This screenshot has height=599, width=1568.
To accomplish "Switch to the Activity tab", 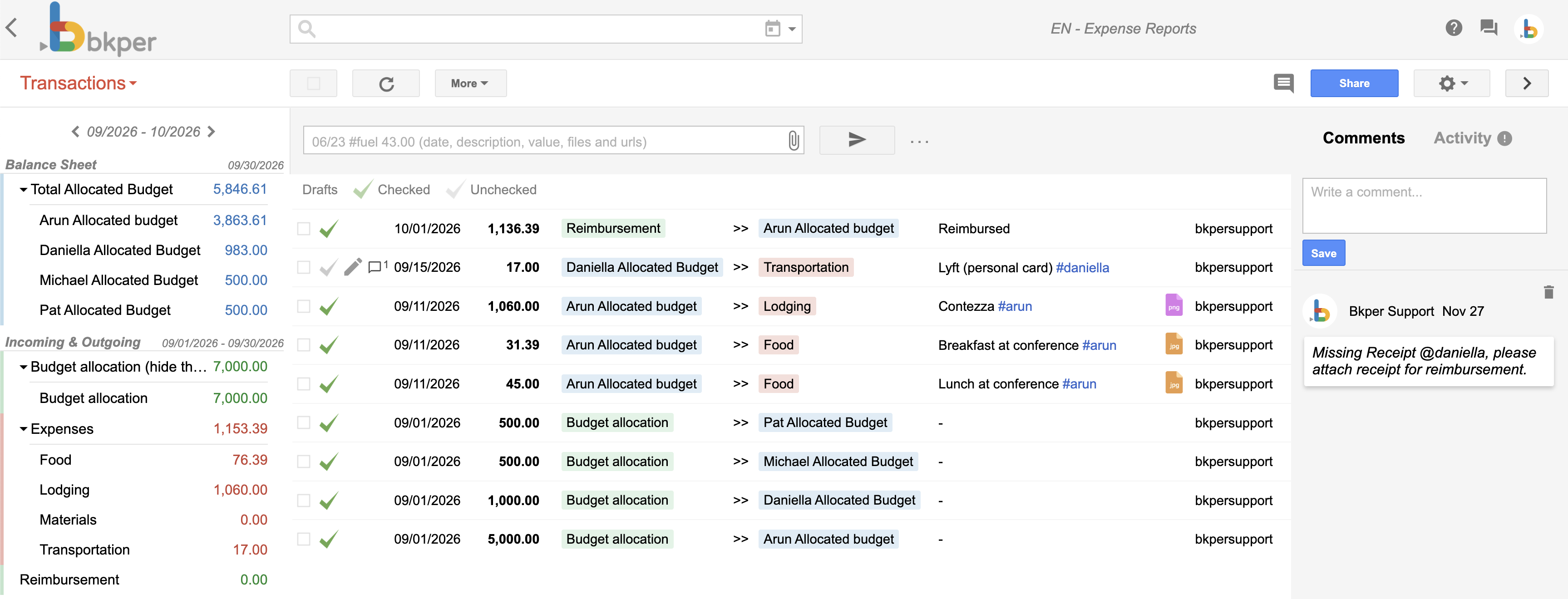I will point(1463,138).
